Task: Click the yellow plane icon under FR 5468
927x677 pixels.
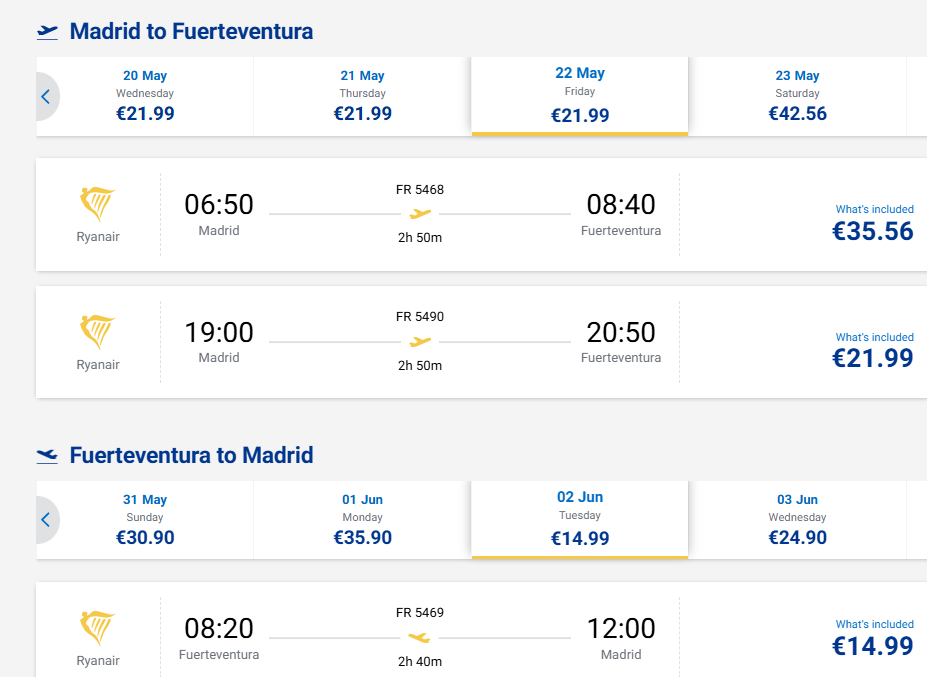Action: [x=420, y=214]
